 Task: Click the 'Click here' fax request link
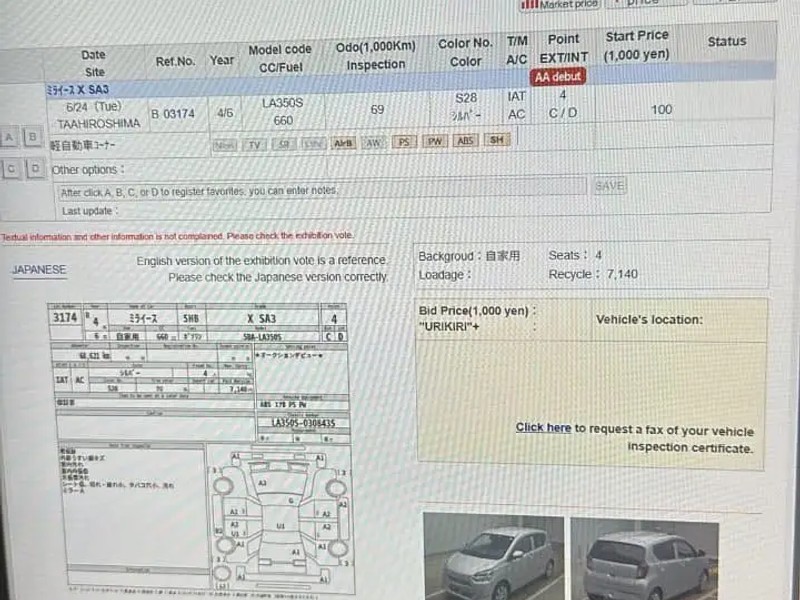[543, 428]
